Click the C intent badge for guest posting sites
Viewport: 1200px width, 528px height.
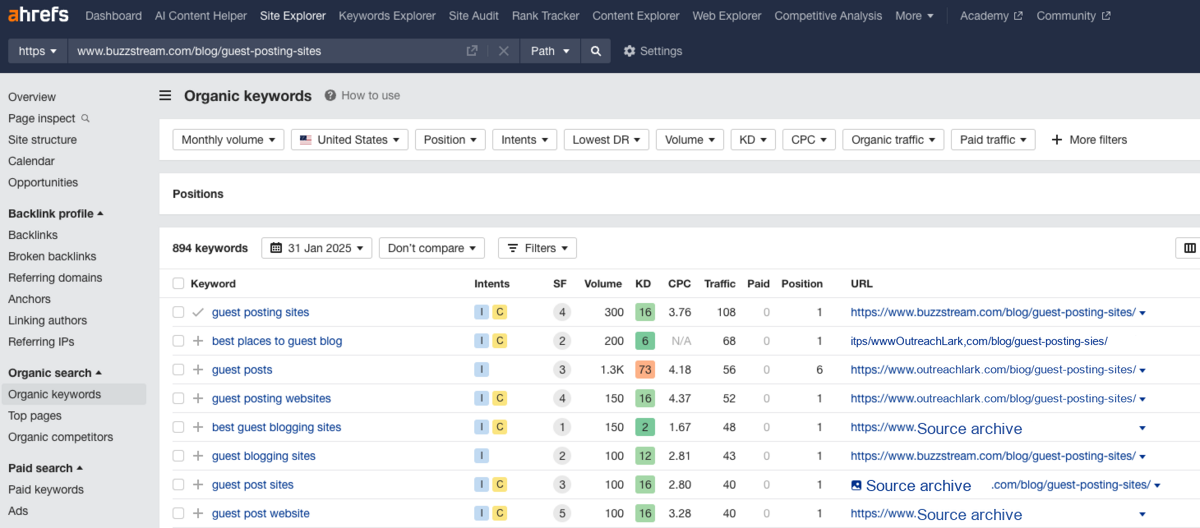(500, 312)
